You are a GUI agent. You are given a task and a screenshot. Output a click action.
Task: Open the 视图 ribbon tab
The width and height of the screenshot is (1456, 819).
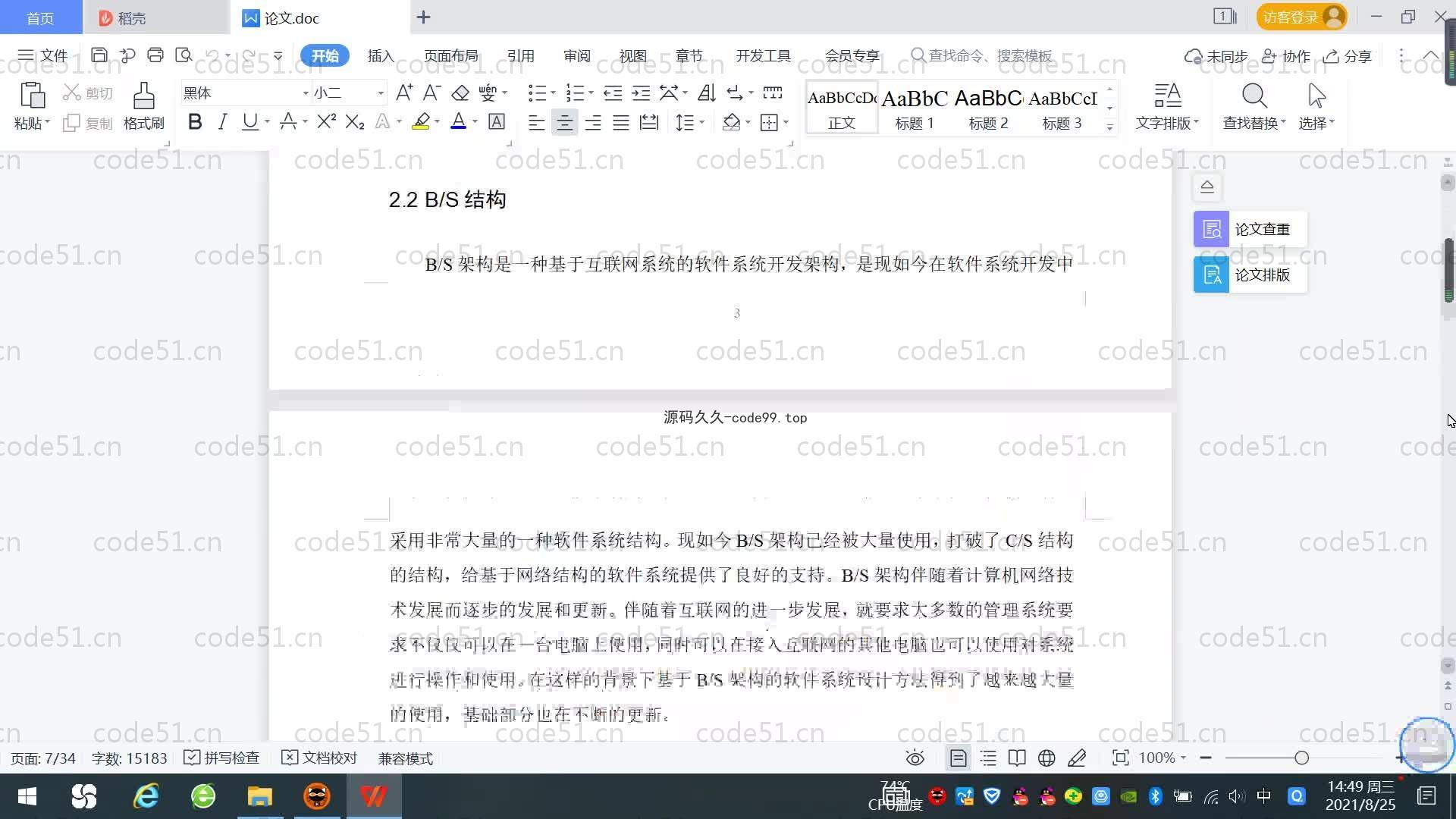(632, 55)
